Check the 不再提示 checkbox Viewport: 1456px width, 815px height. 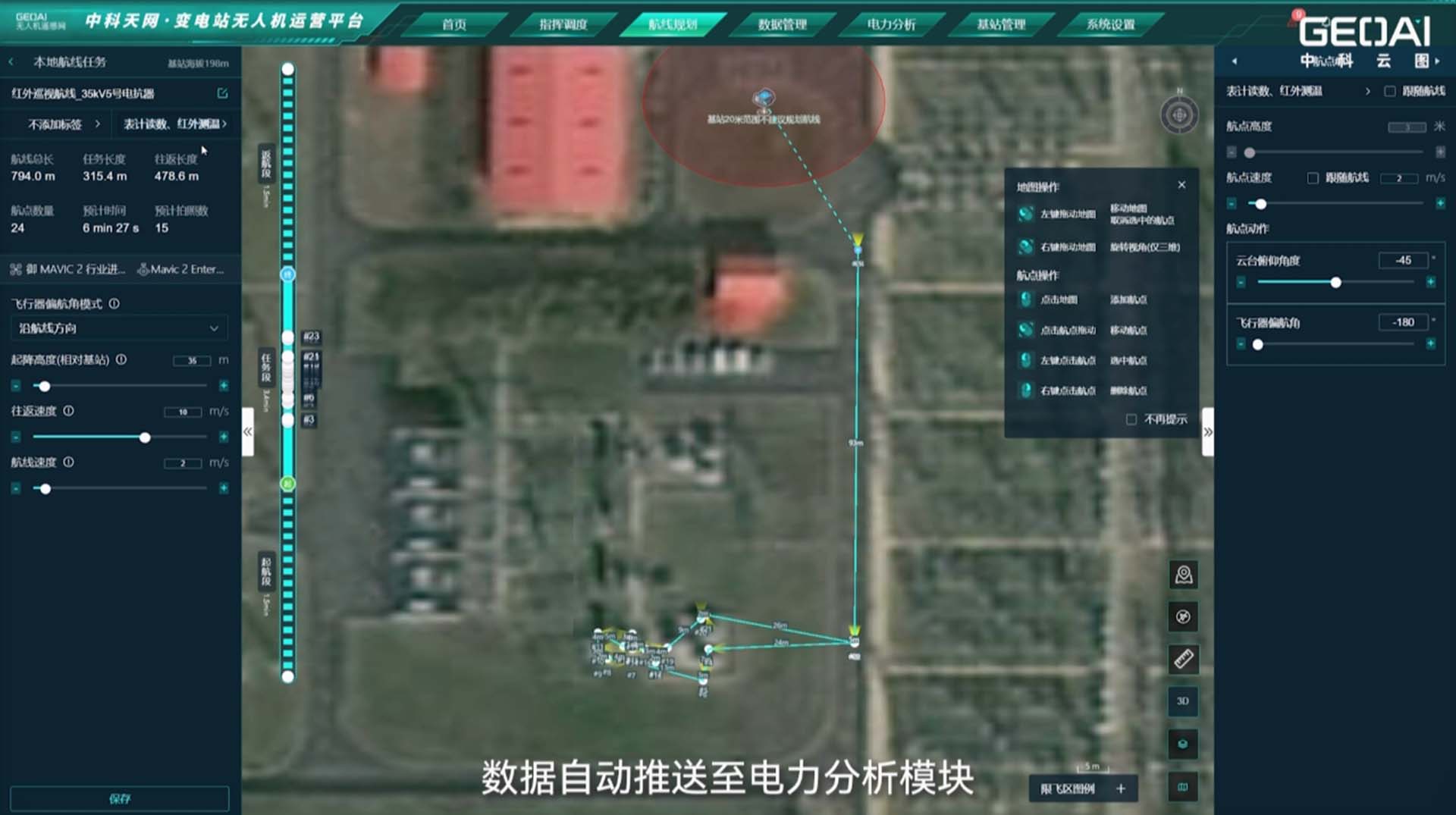(1131, 419)
